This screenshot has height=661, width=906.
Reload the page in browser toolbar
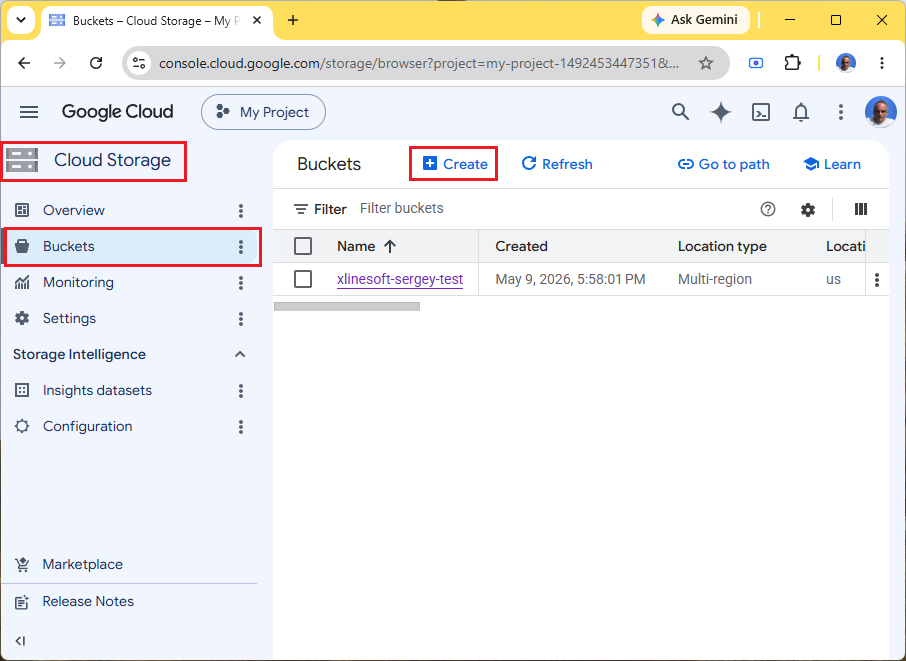coord(96,63)
